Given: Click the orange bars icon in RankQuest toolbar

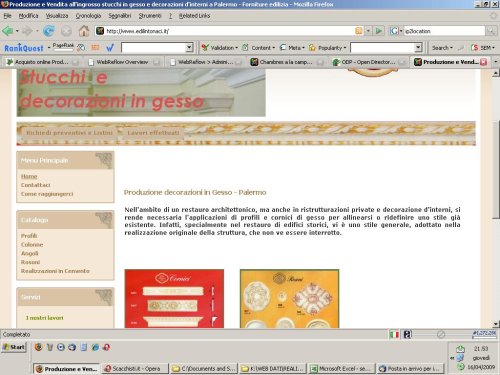Looking at the screenshot, I should [x=96, y=48].
